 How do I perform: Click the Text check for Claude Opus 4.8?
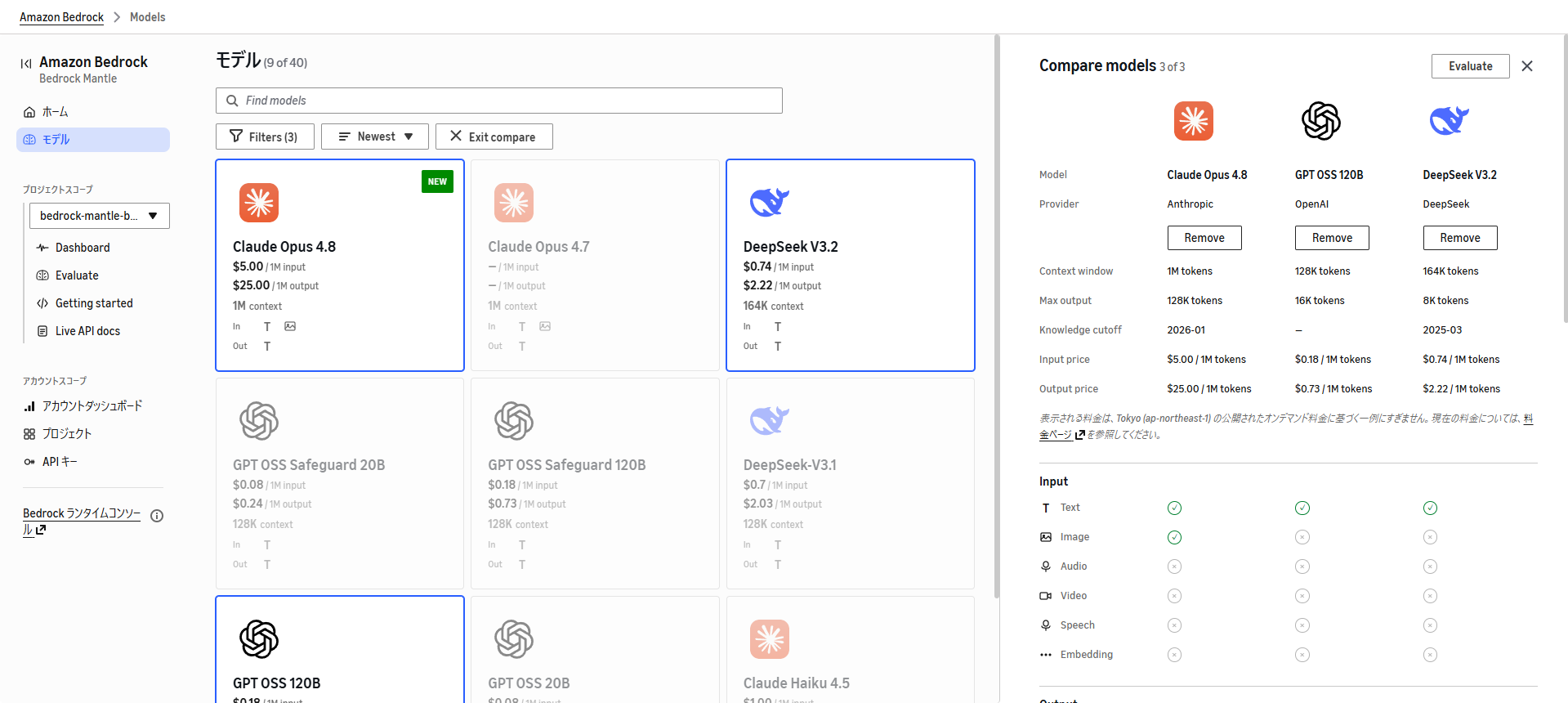[x=1174, y=508]
